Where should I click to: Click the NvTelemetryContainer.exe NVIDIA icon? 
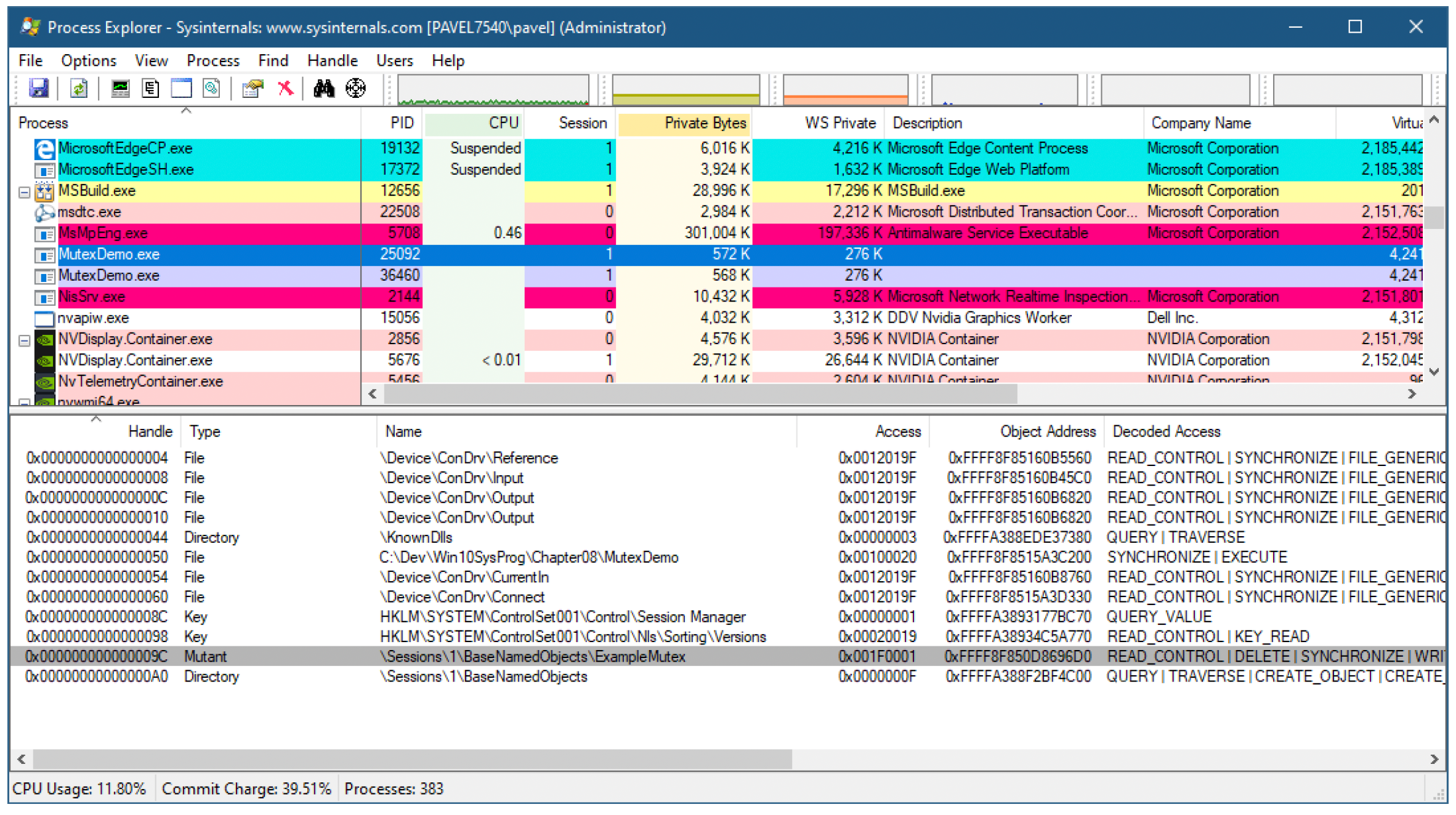[44, 382]
